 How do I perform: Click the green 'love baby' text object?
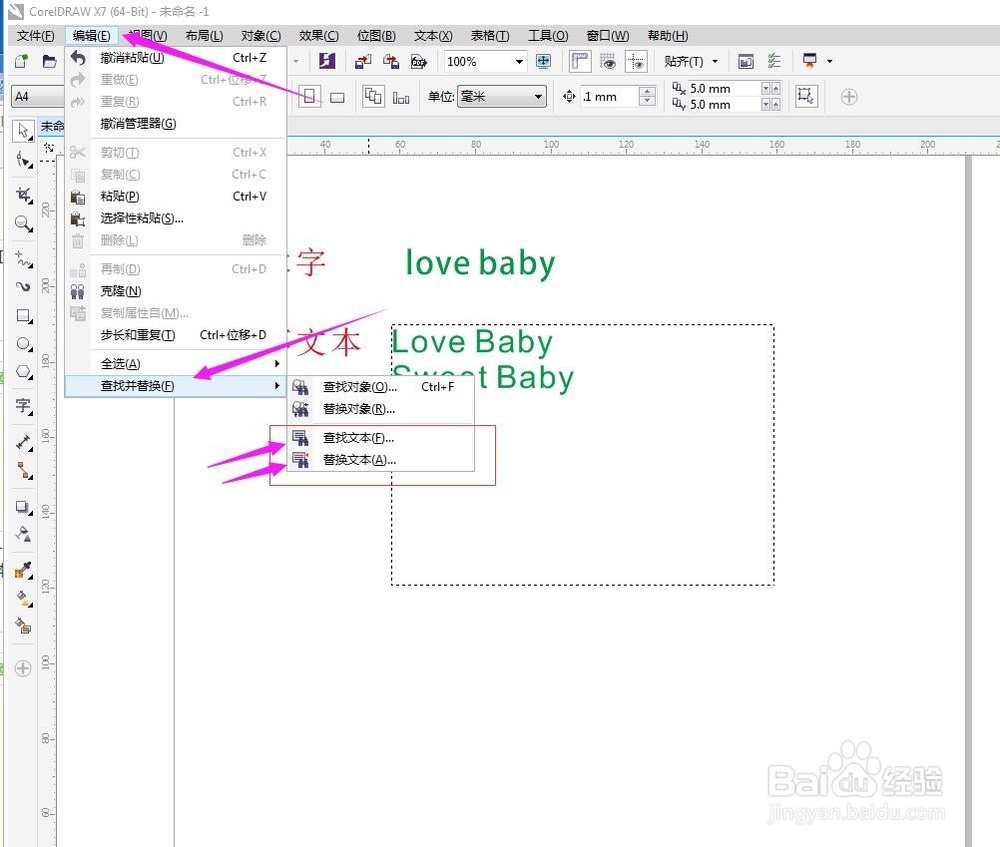[480, 264]
